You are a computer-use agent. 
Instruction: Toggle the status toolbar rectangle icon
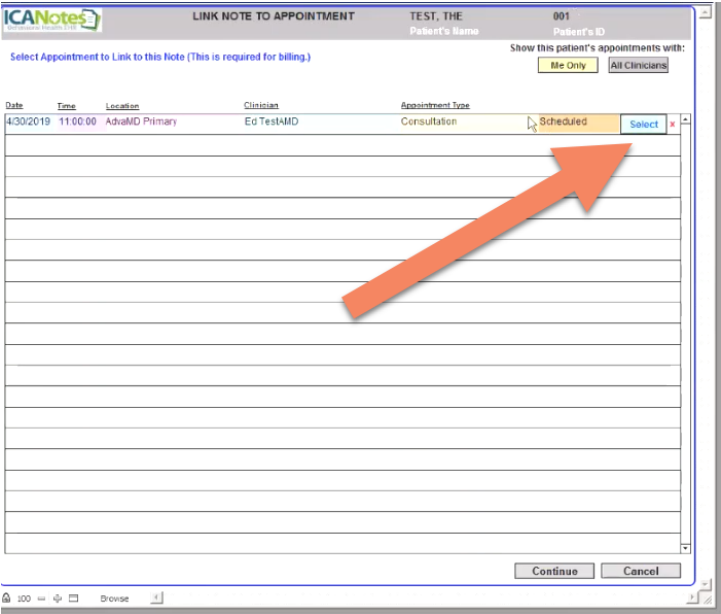coord(73,598)
